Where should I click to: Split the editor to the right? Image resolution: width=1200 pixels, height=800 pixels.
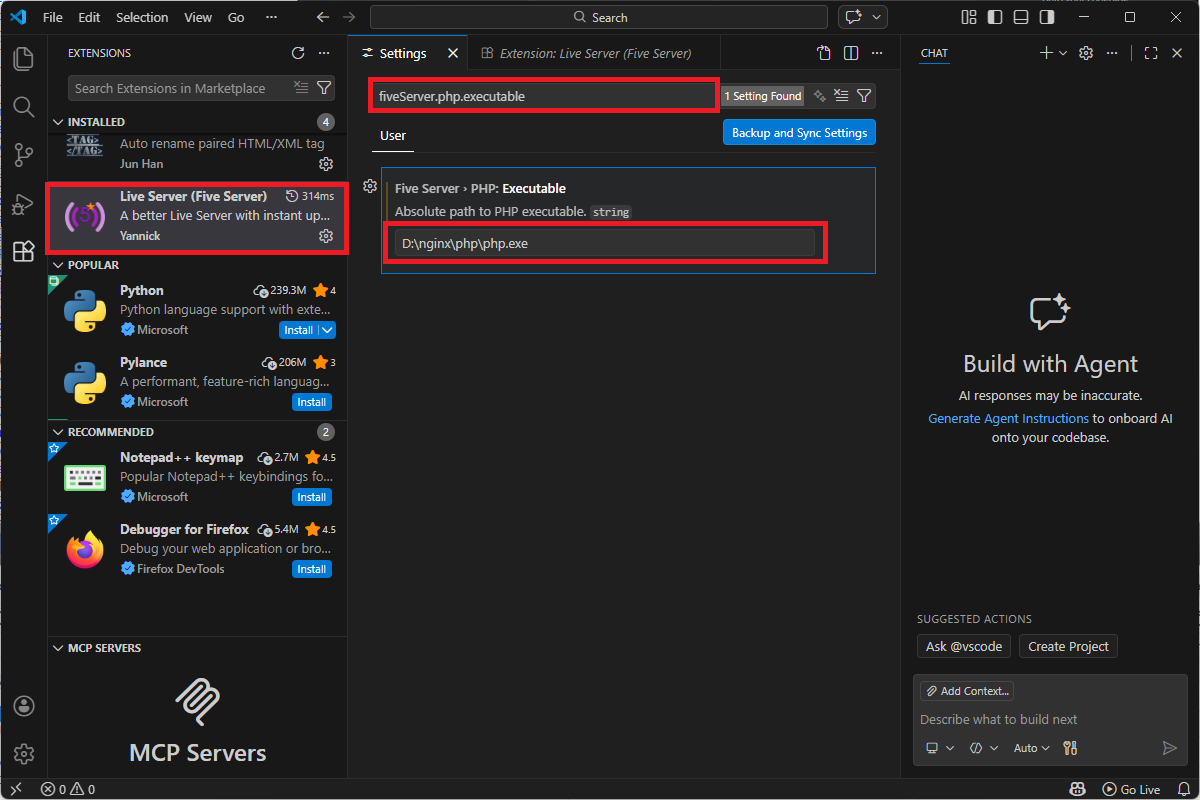coord(851,53)
